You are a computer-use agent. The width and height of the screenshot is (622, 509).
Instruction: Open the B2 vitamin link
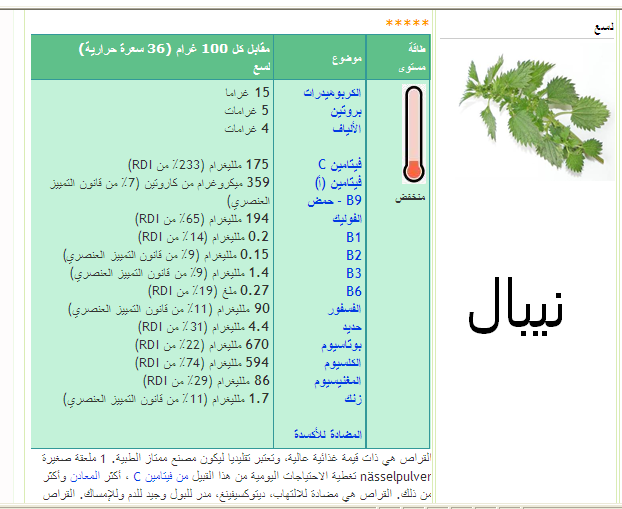(x=353, y=256)
